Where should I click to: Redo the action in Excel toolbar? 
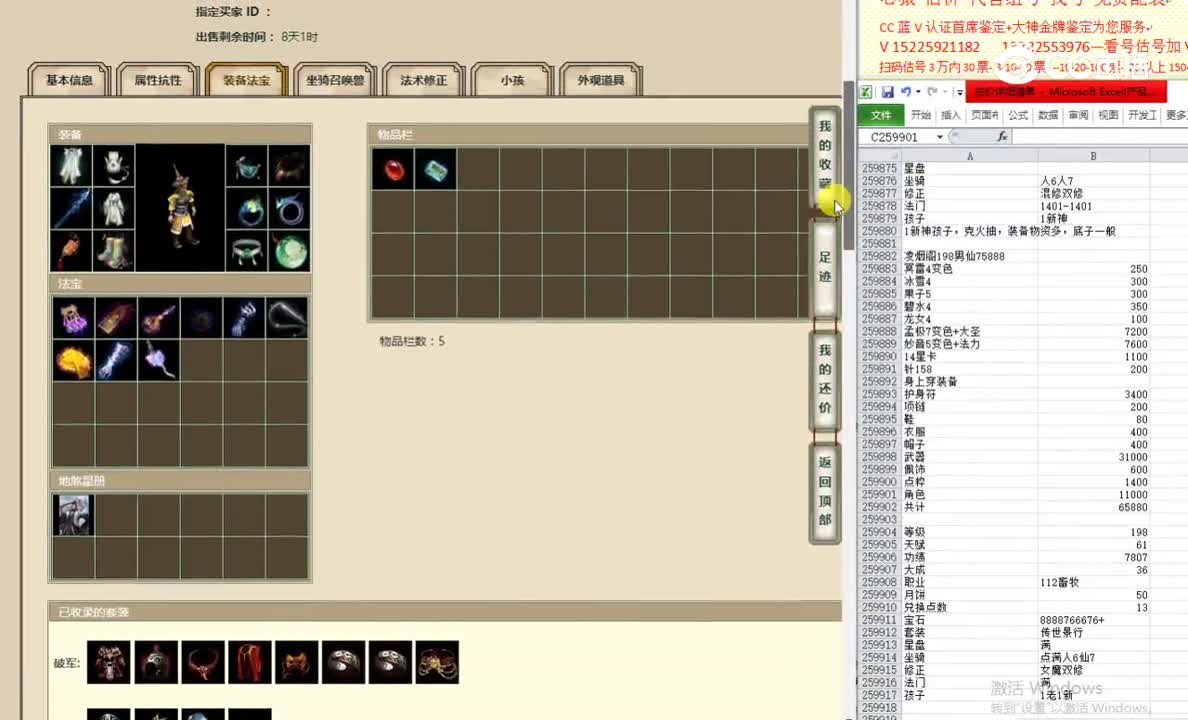(x=932, y=92)
